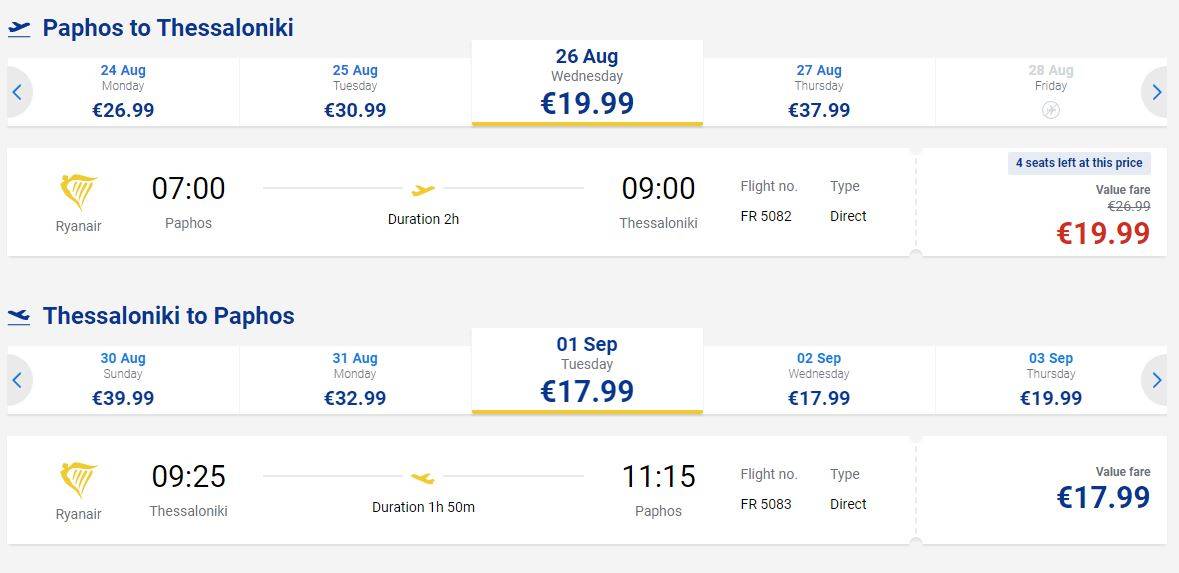
Task: Switch to 02 Sep Wednesday €17.99 return date
Action: 819,380
